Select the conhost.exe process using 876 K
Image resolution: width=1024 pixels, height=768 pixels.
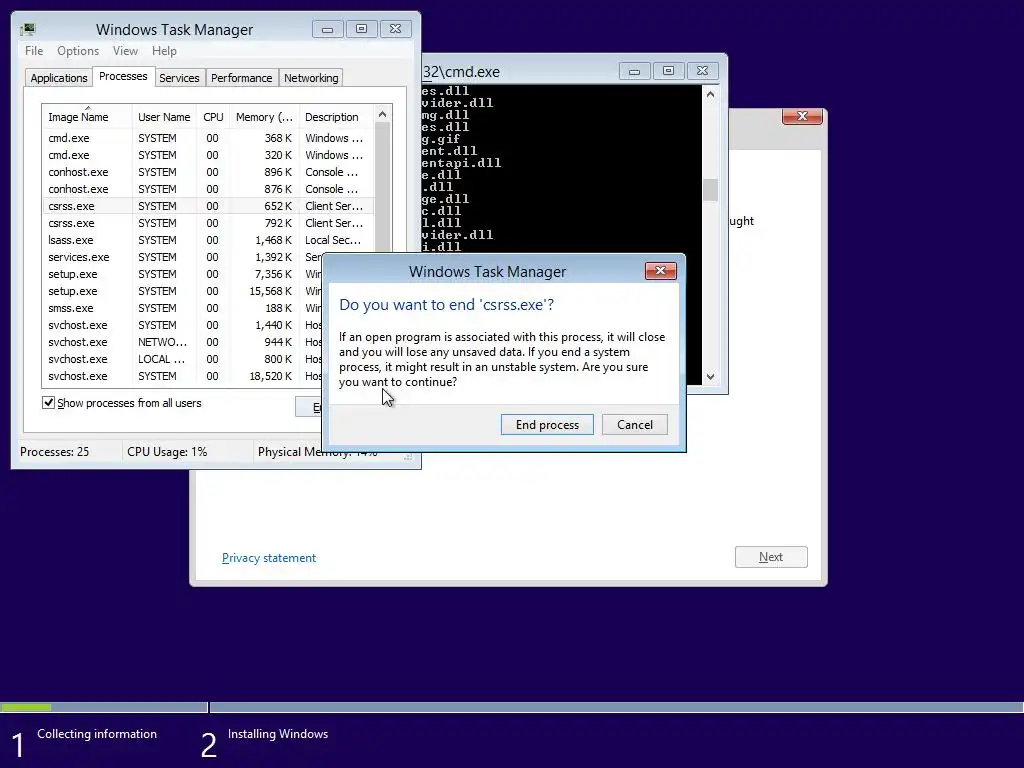click(208, 189)
